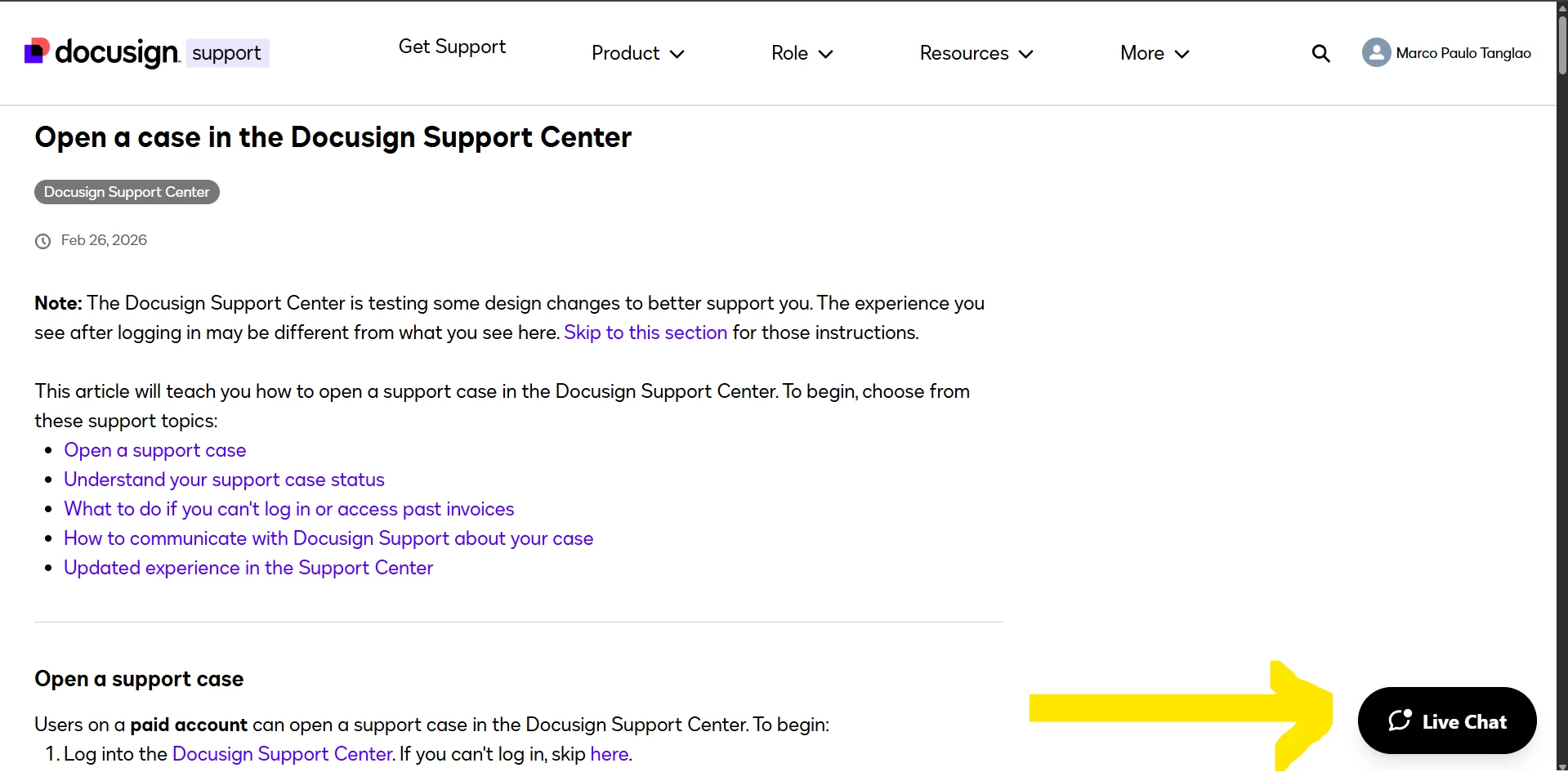1568x772 pixels.
Task: Open link about can't log in or invoices
Action: (289, 509)
